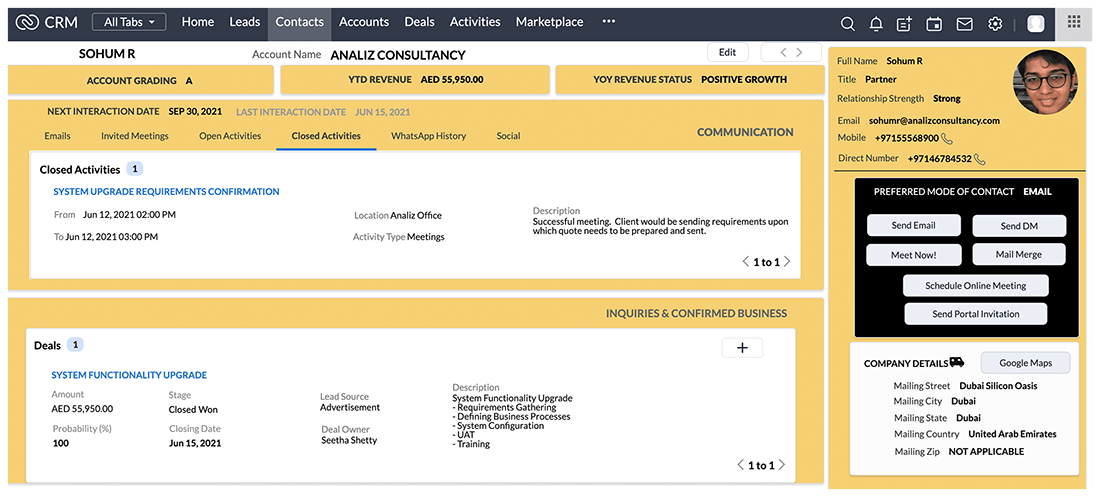Open the Activities module
The width and height of the screenshot is (1100, 497).
475,22
